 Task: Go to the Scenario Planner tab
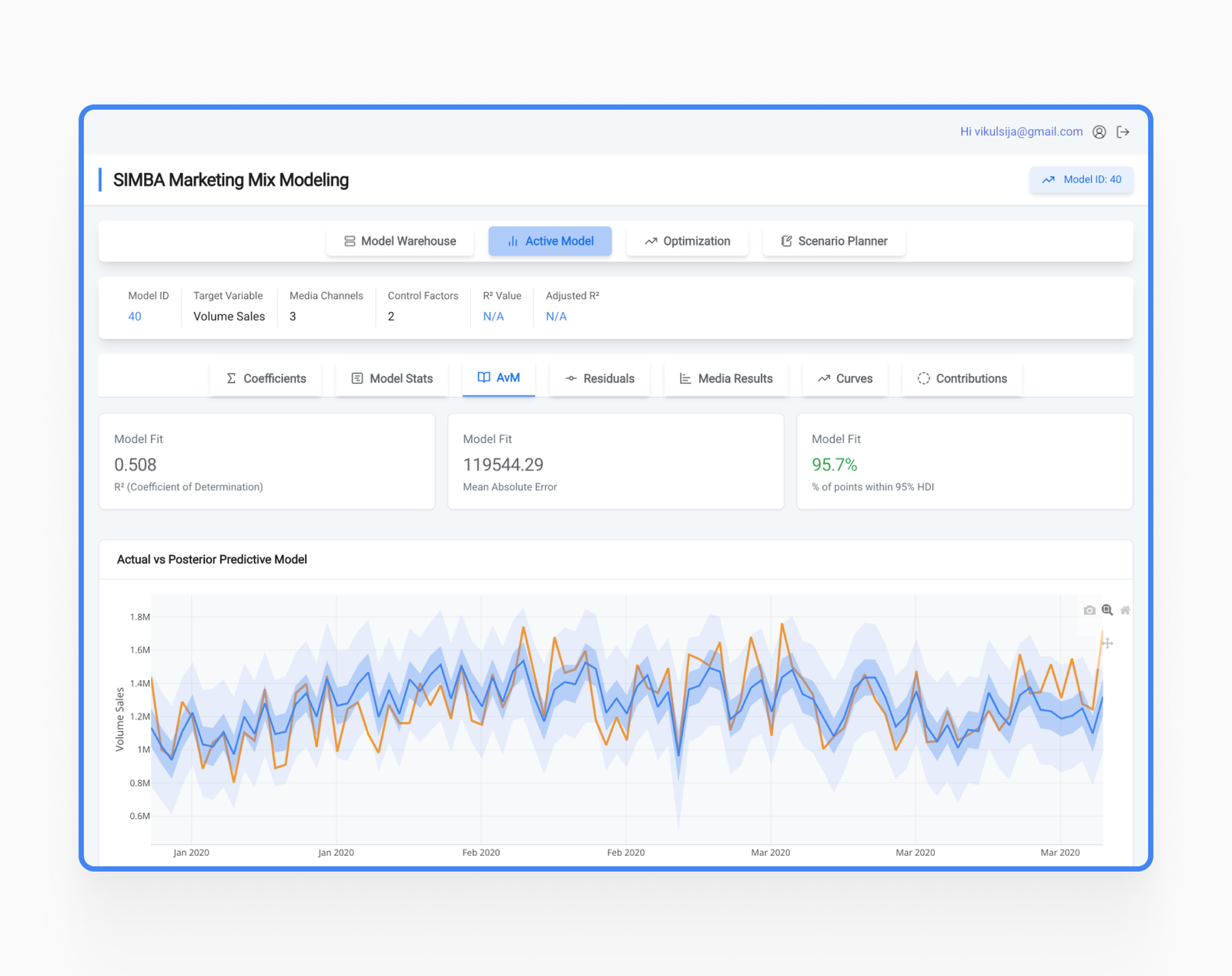[833, 240]
